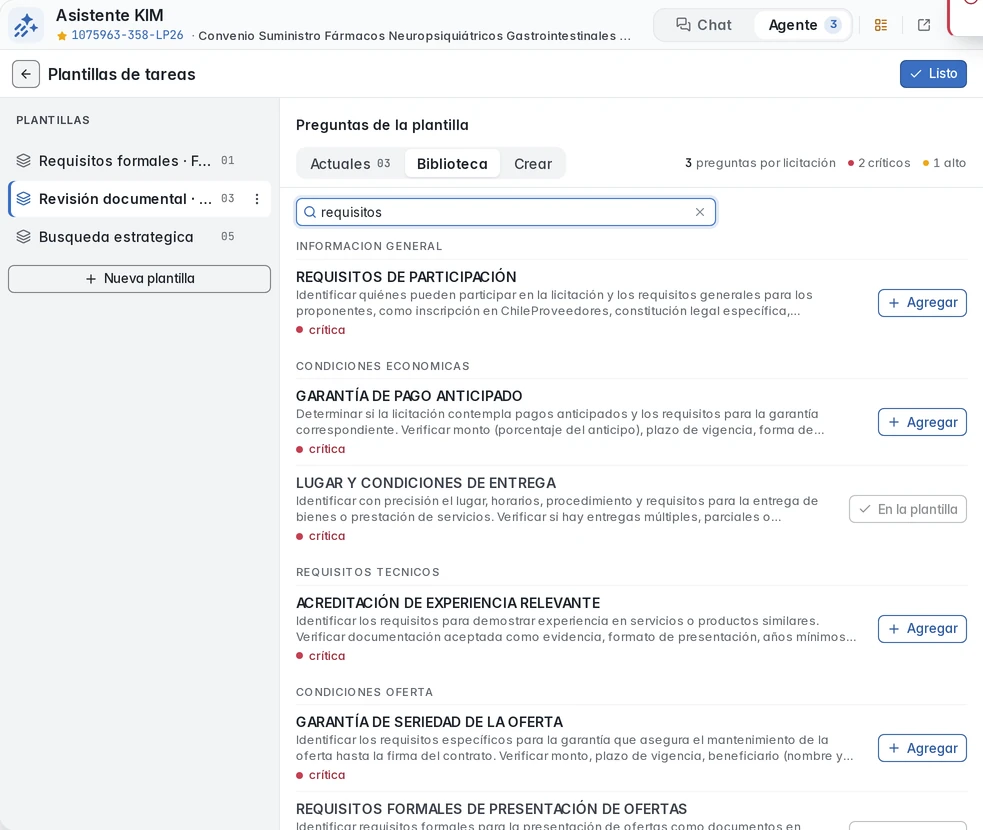Image resolution: width=983 pixels, height=830 pixels.
Task: Focus the requisitos search input field
Action: (x=505, y=212)
